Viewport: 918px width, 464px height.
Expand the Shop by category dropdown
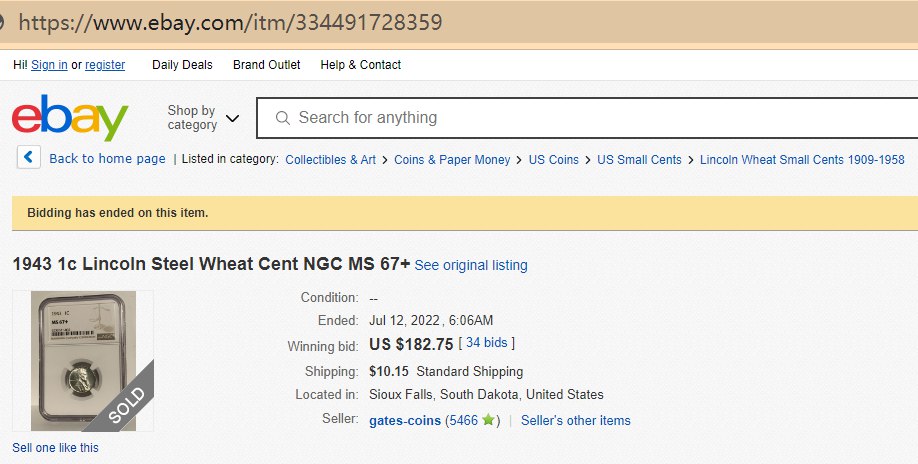pos(203,118)
